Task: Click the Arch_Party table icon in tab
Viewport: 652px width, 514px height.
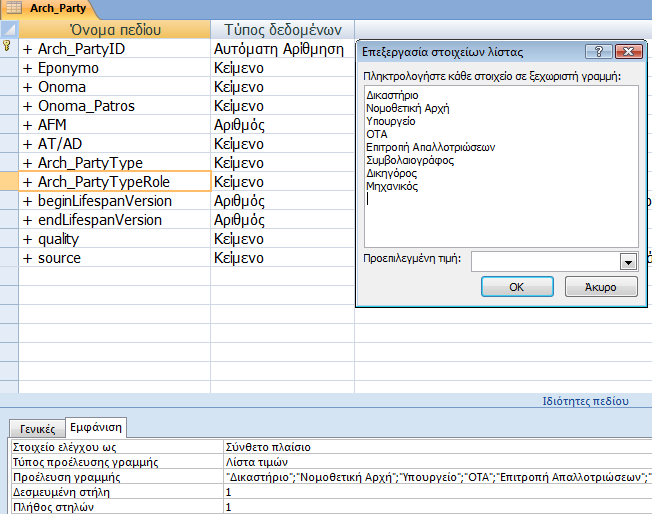Action: point(14,7)
